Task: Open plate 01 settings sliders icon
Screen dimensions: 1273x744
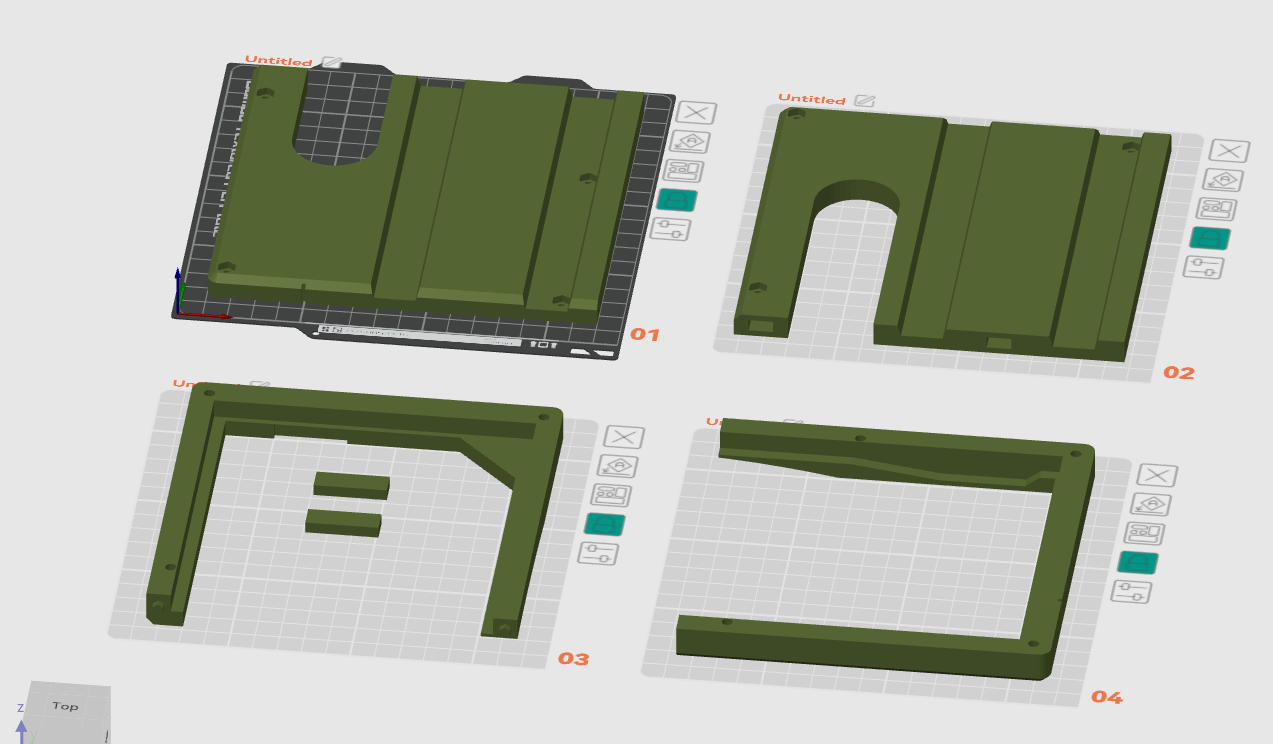Action: [670, 229]
